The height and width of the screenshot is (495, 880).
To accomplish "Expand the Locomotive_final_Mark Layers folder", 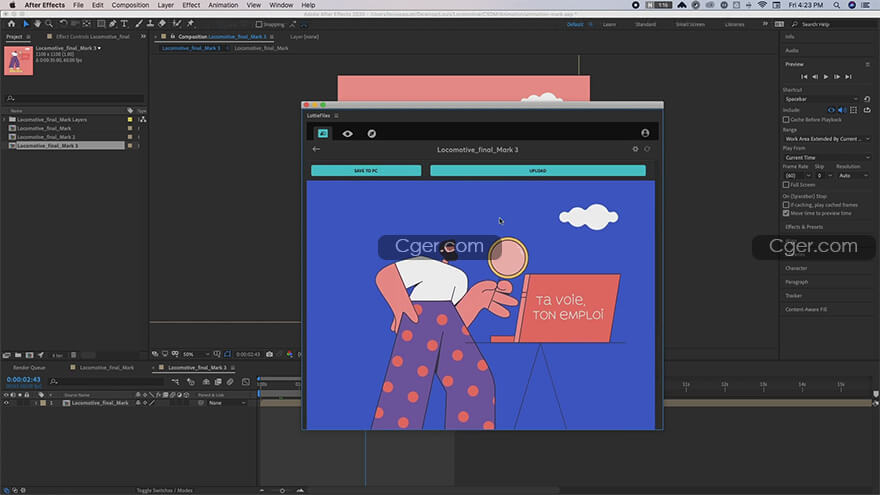I will [5, 120].
